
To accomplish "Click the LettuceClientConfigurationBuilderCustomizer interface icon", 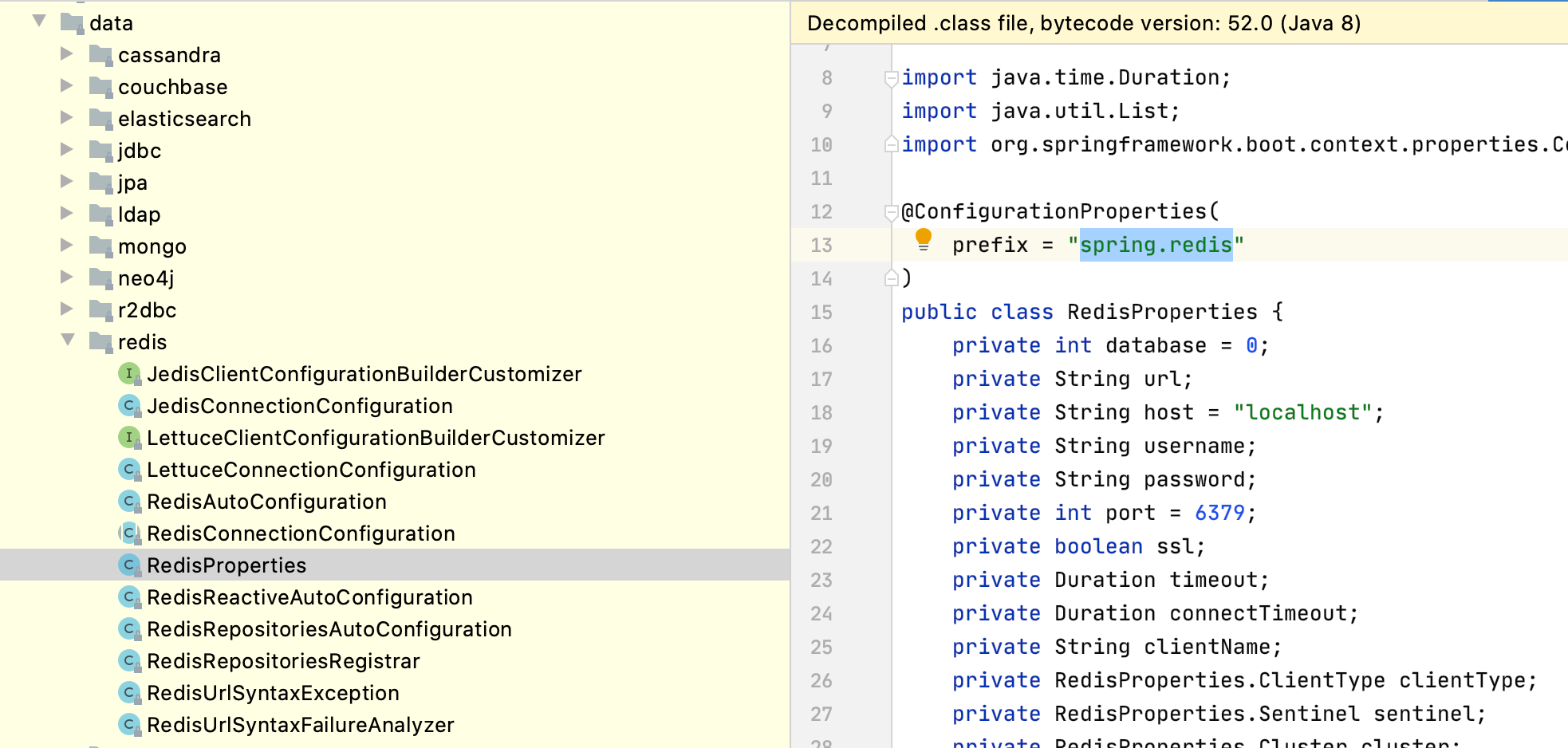I will tap(128, 437).
